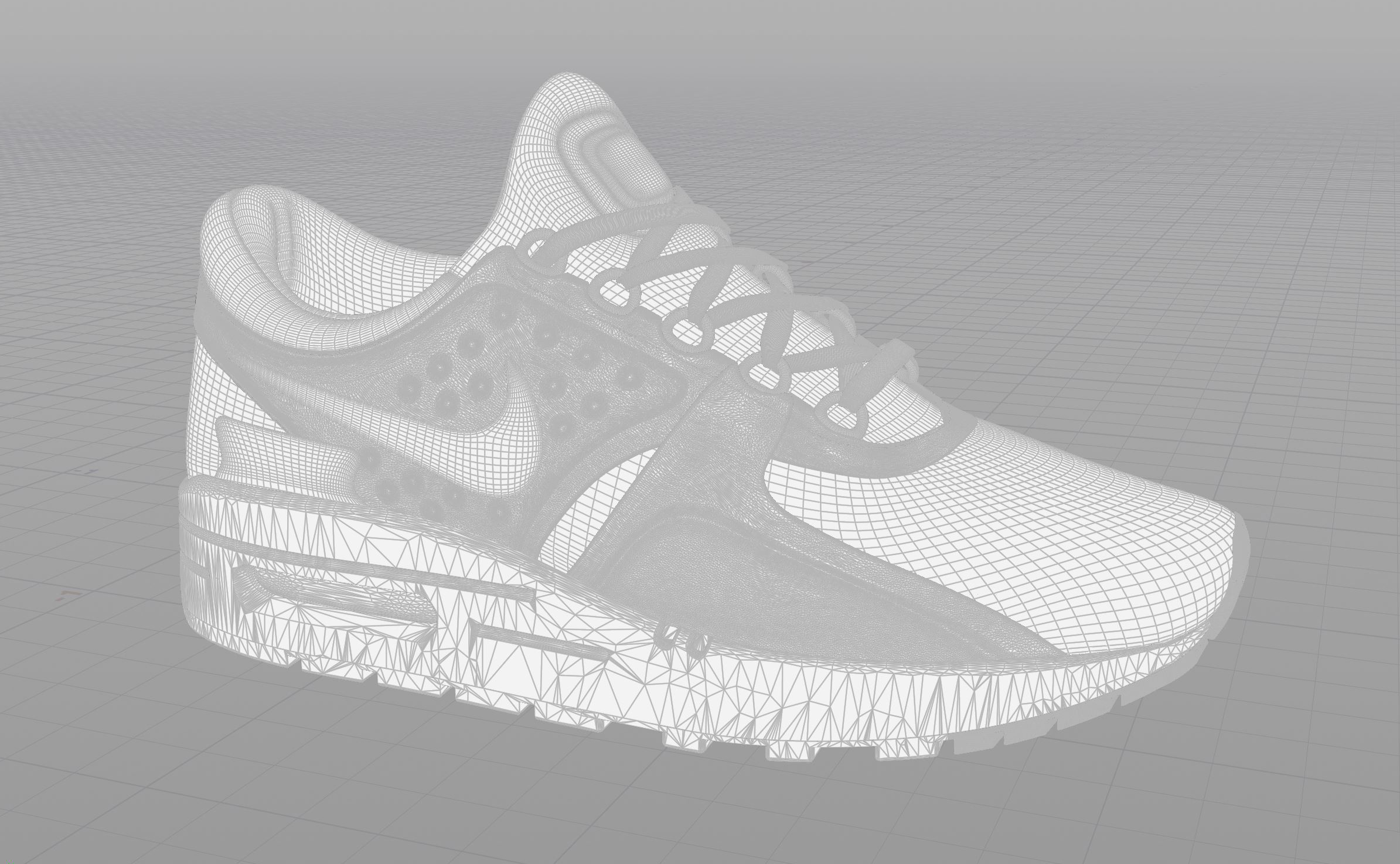Click the faint blue -1 grid label on the floor
This screenshot has width=1400, height=864.
(89, 470)
